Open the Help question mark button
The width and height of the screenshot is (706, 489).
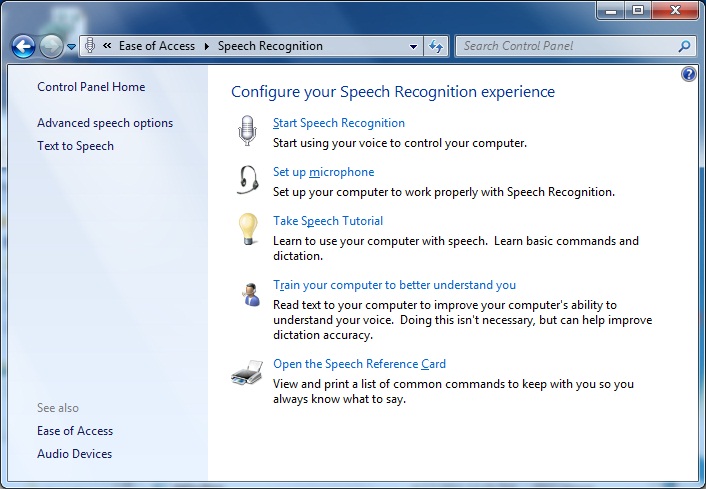[x=688, y=74]
